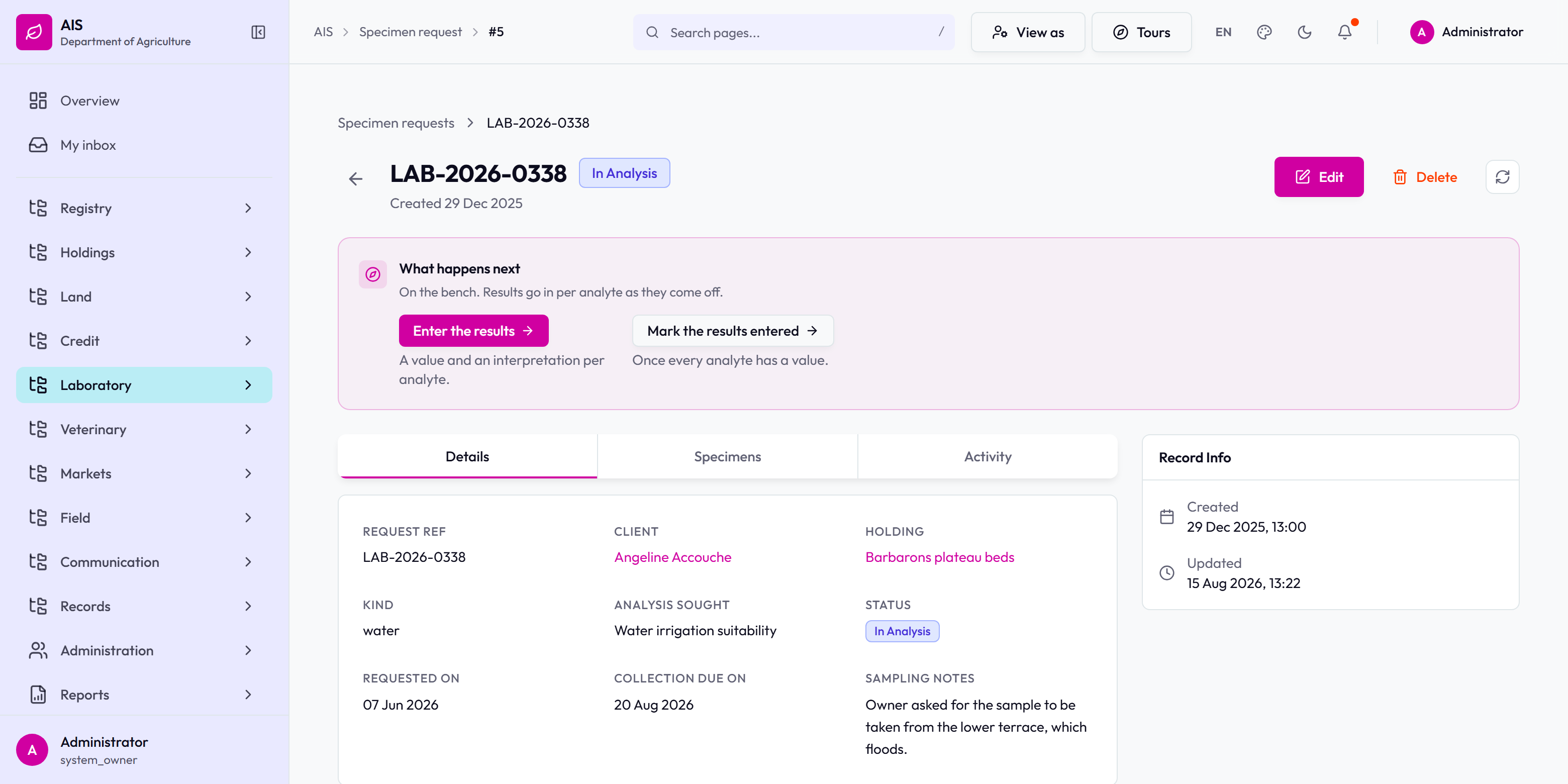This screenshot has height=784, width=1568.
Task: Open the theme palette icon
Action: [x=1264, y=32]
